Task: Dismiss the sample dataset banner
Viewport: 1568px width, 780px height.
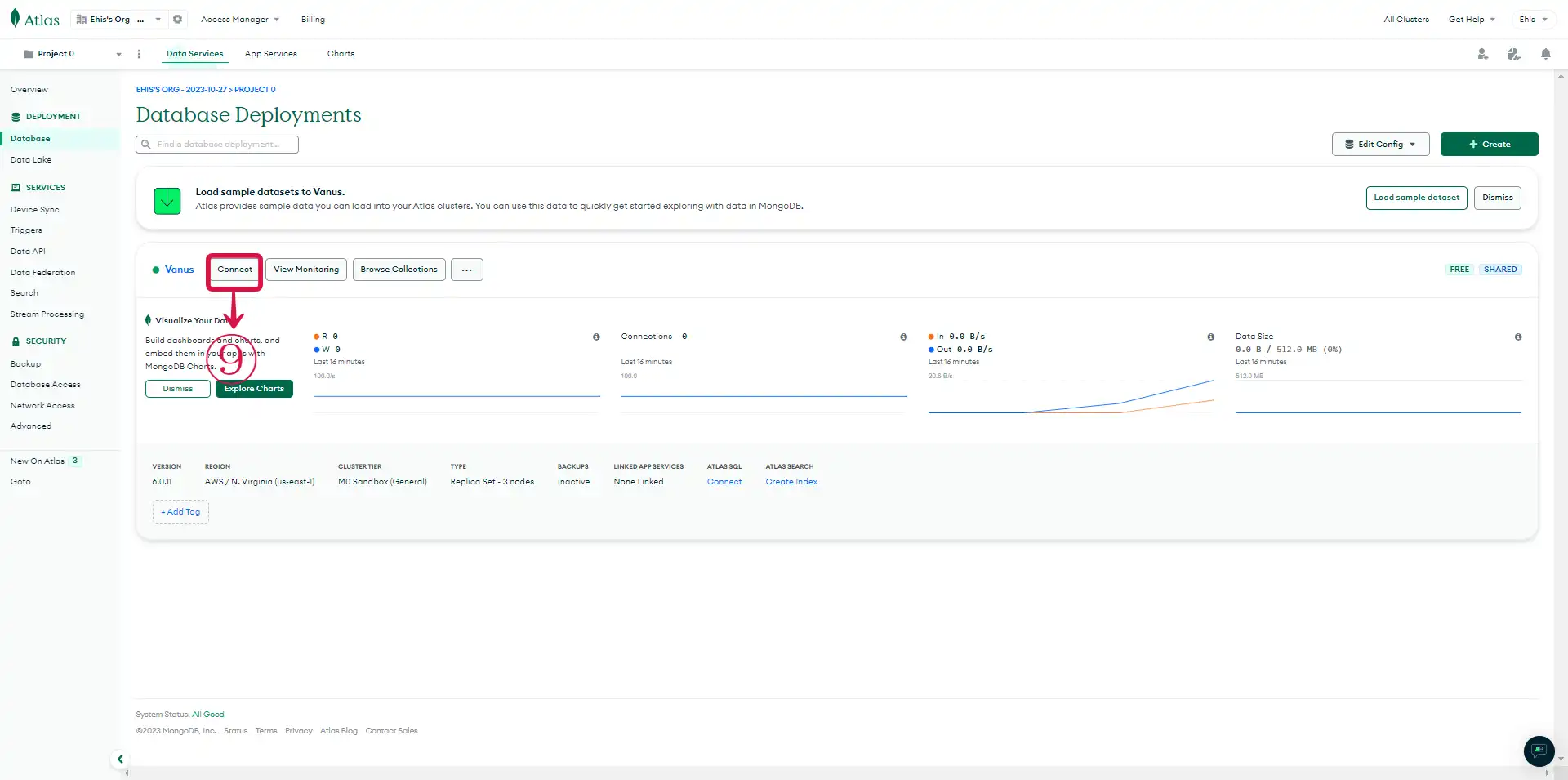Action: (x=1497, y=198)
